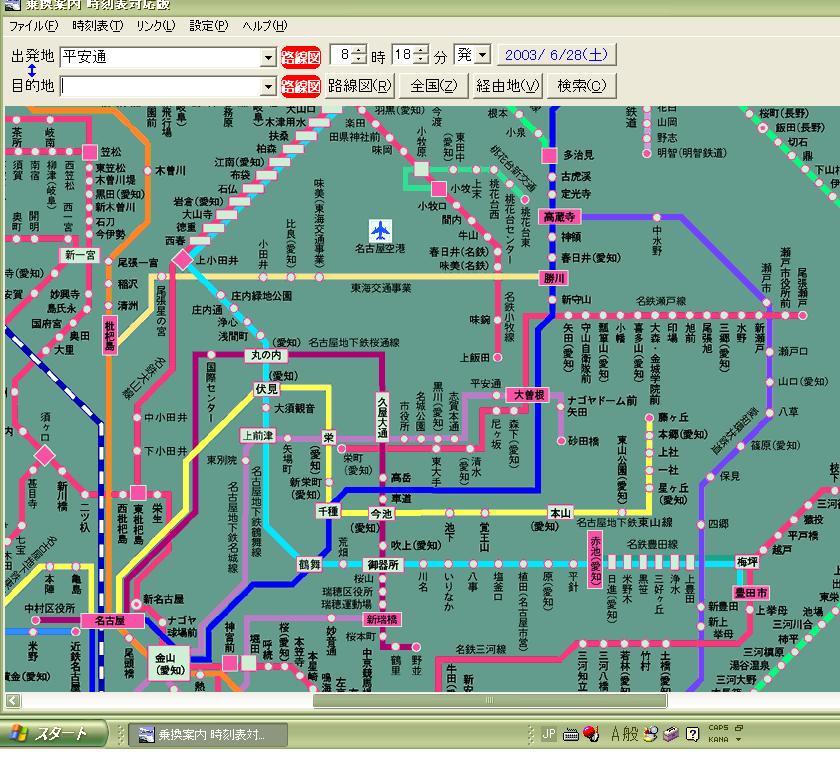Open the 設定(P) menu
Viewport: 840px width, 768px height.
tap(209, 26)
